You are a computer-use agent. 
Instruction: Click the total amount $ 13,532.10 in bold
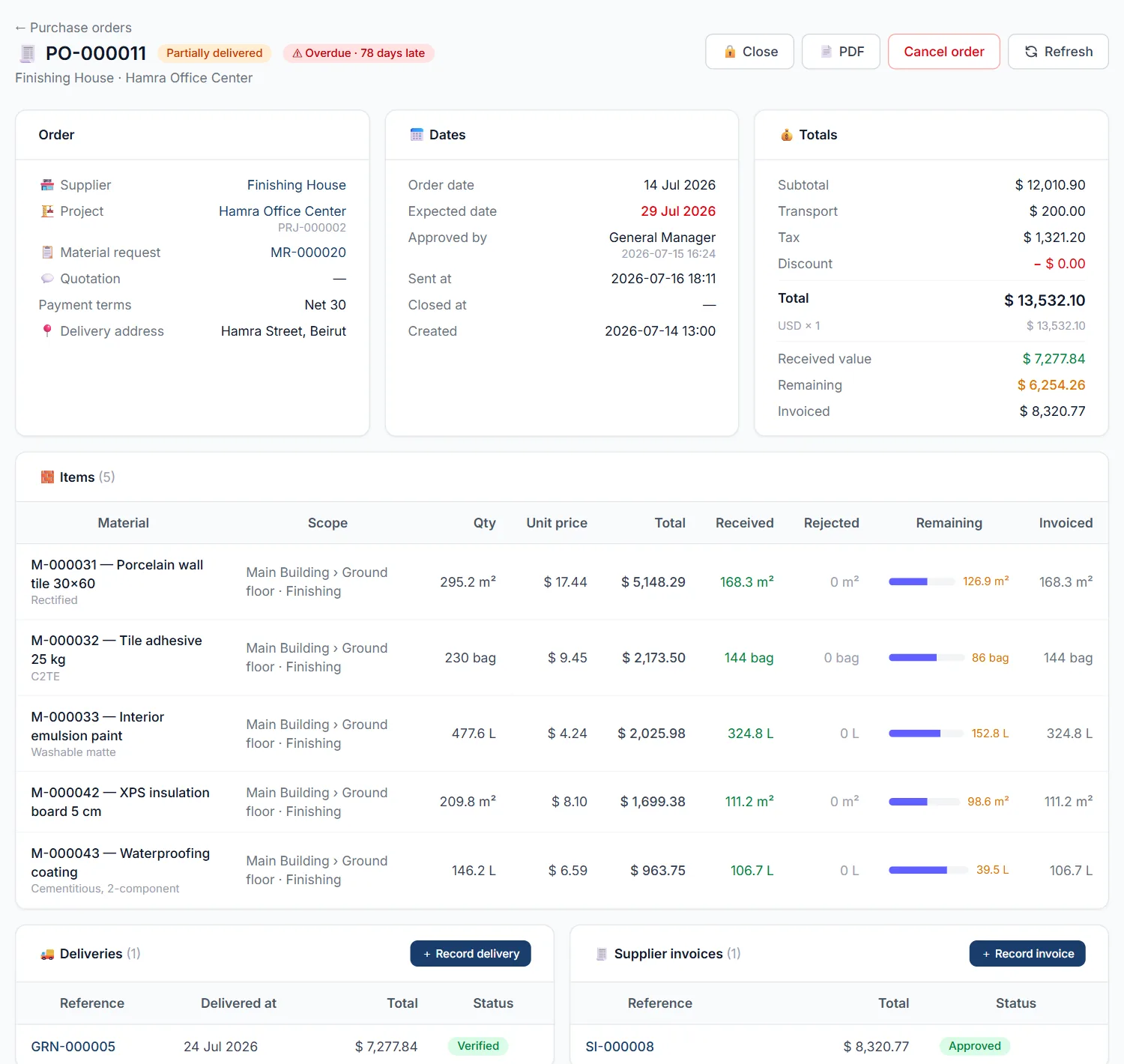coord(1045,300)
